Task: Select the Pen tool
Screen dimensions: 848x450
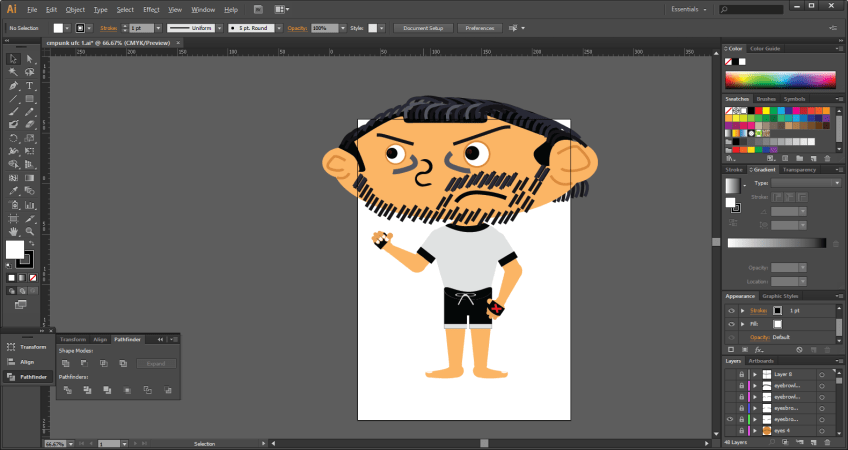Action: [x=14, y=86]
